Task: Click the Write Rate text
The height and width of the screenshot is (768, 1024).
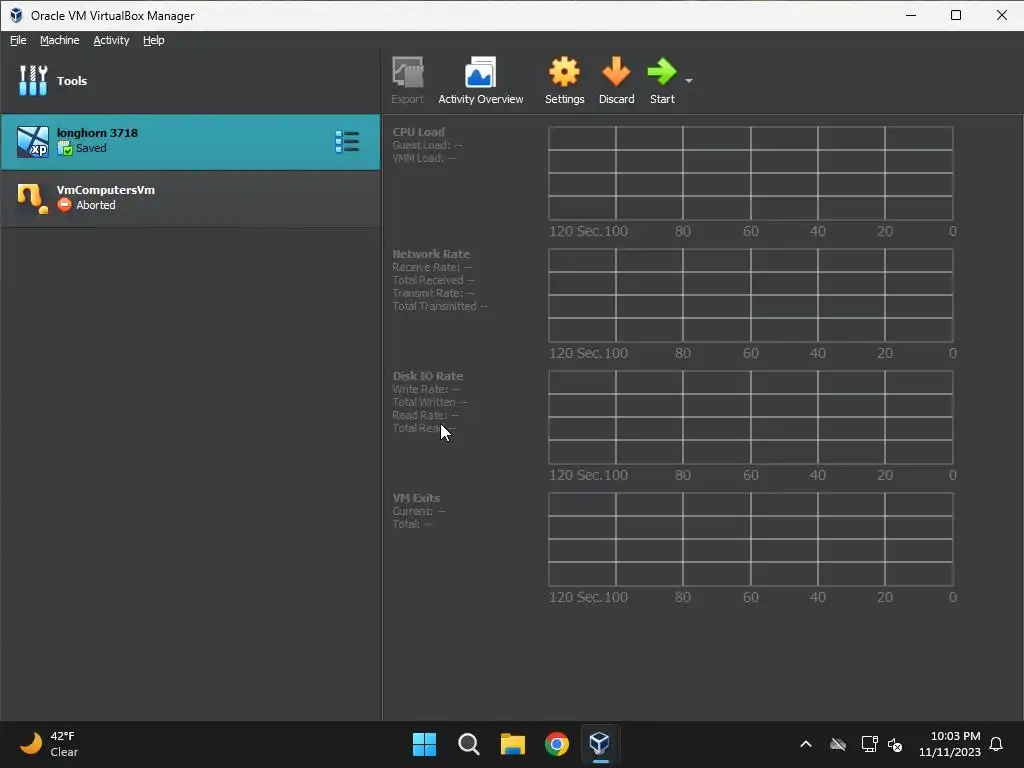Action: [x=426, y=389]
